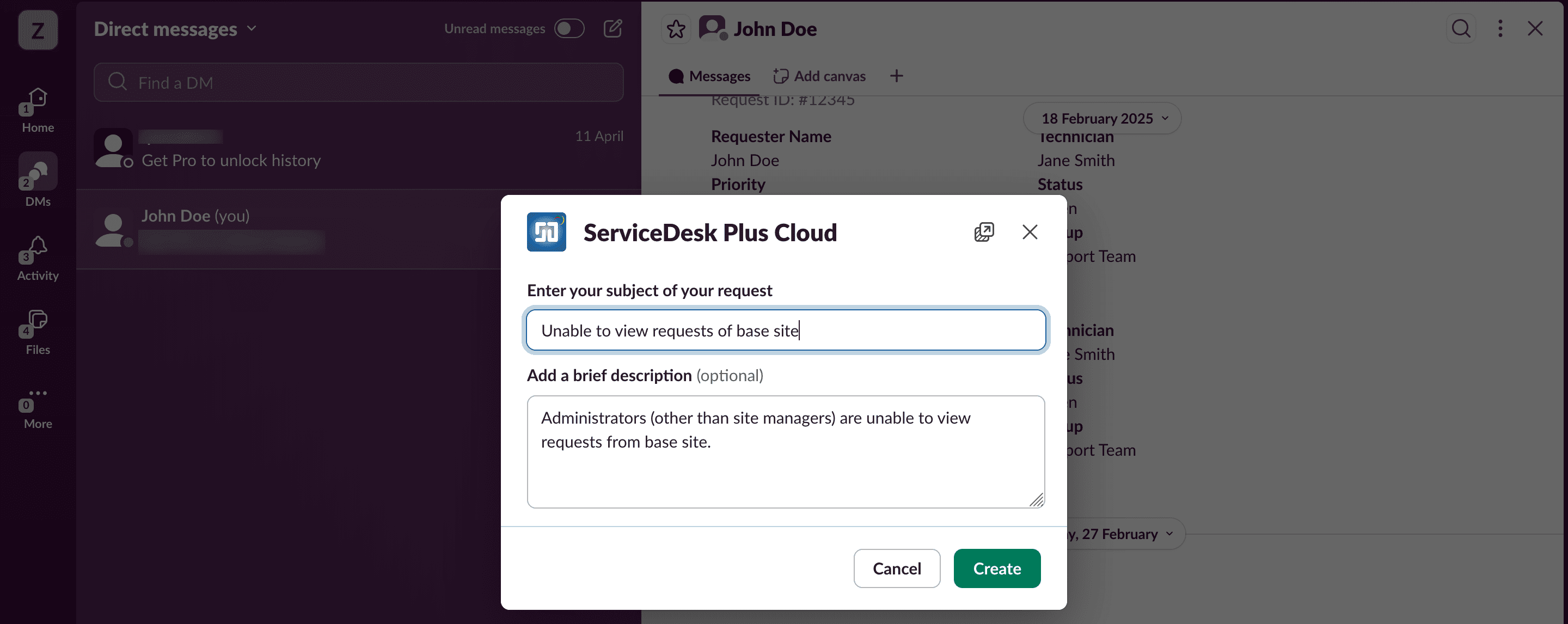Star the John Doe conversation
Image resolution: width=1568 pixels, height=624 pixels.
tap(676, 29)
